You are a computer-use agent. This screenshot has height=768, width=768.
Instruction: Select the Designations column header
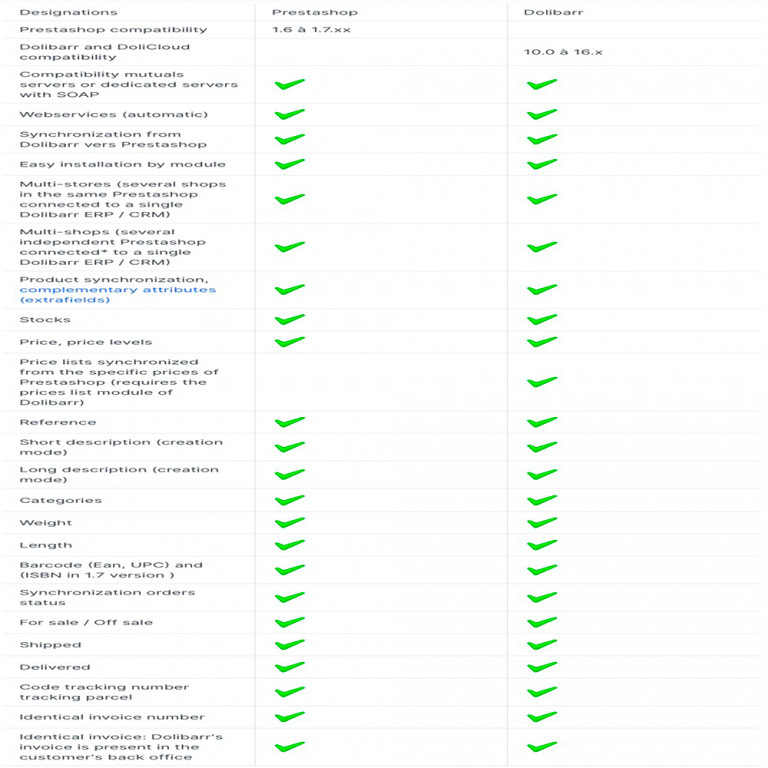69,12
